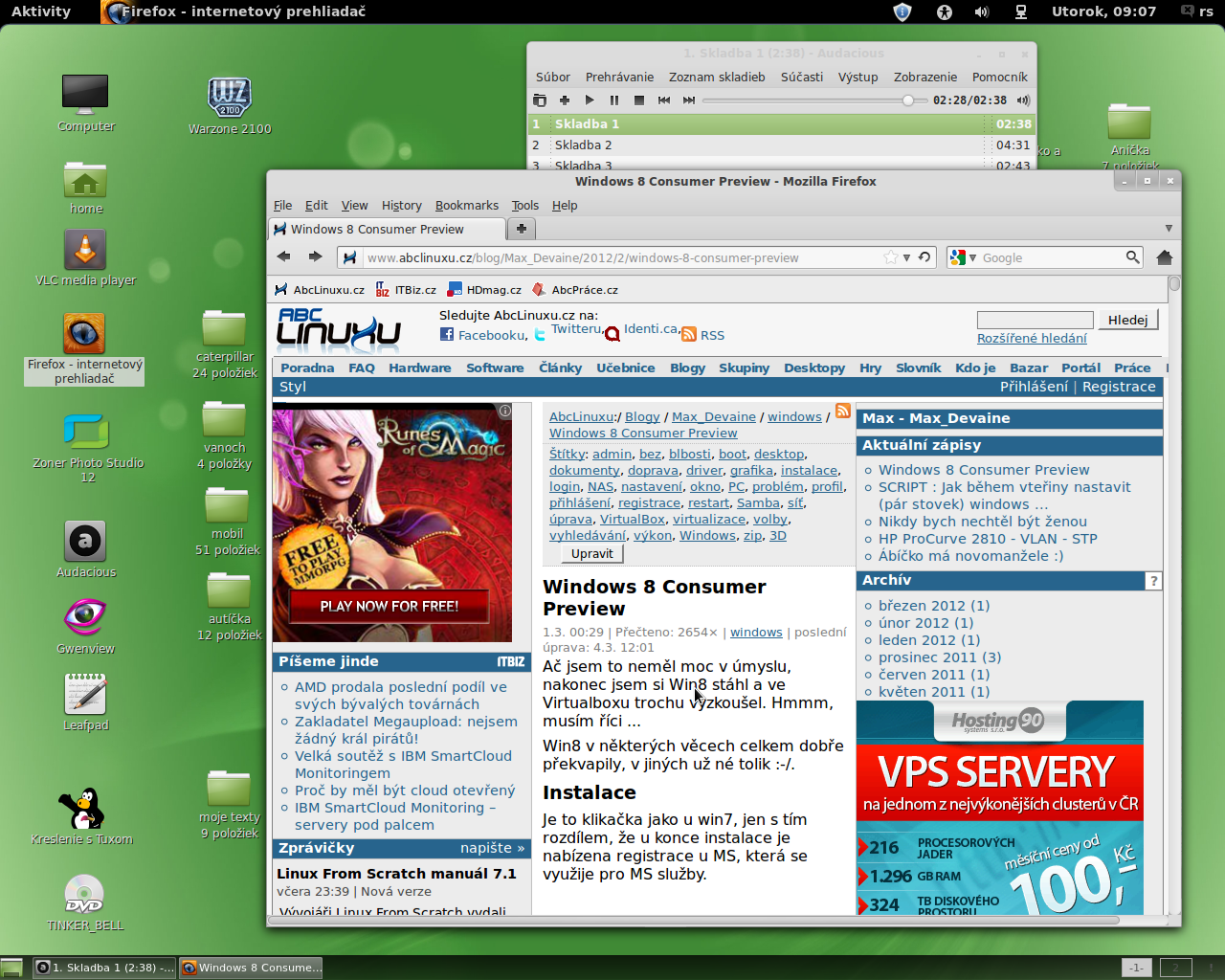1225x980 pixels.
Task: Select the Windows 8 Consumer Preview tab
Action: (387, 230)
